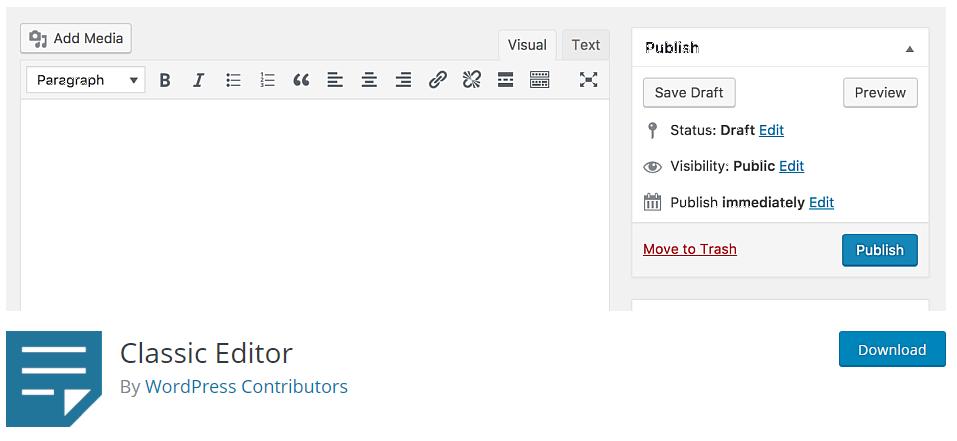The width and height of the screenshot is (957, 441).
Task: Click the blue Publish button
Action: [879, 250]
